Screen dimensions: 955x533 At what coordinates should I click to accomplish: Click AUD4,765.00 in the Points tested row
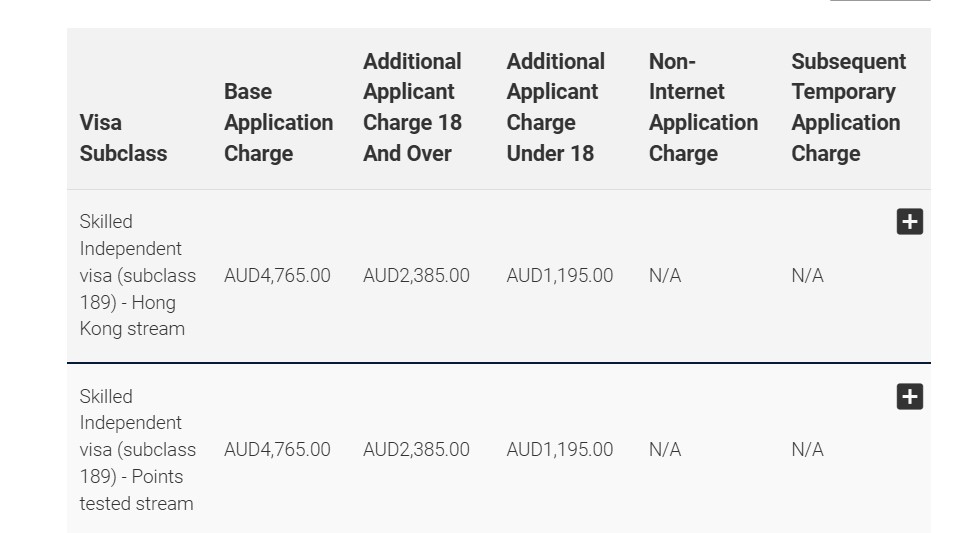pos(277,450)
